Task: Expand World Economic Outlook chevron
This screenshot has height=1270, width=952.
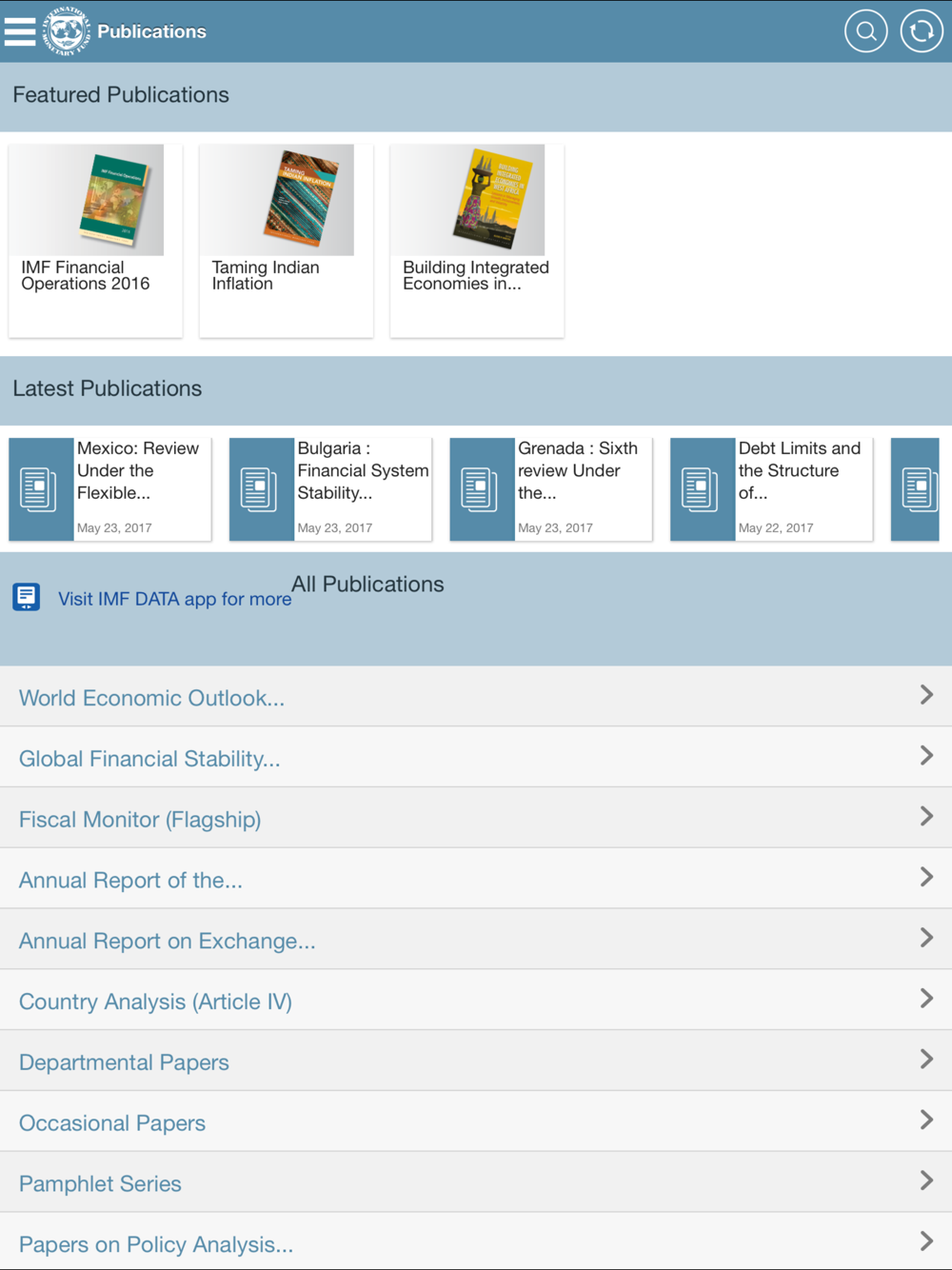Action: point(926,695)
